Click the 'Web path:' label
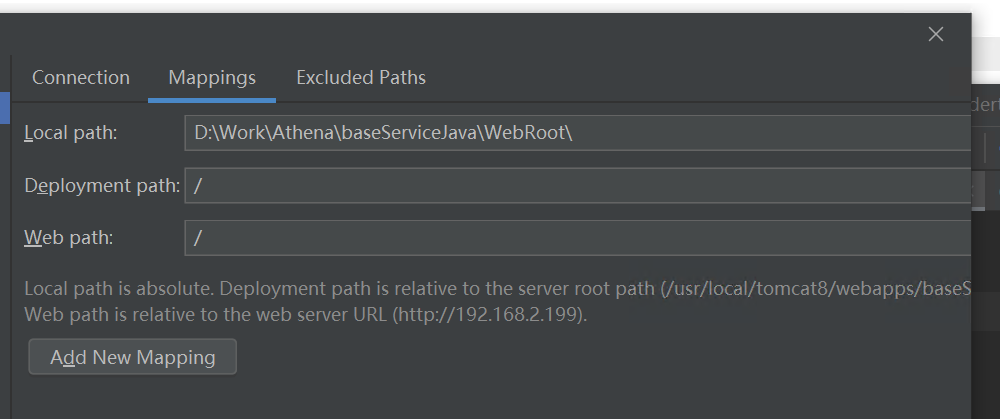1000x419 pixels. [69, 238]
